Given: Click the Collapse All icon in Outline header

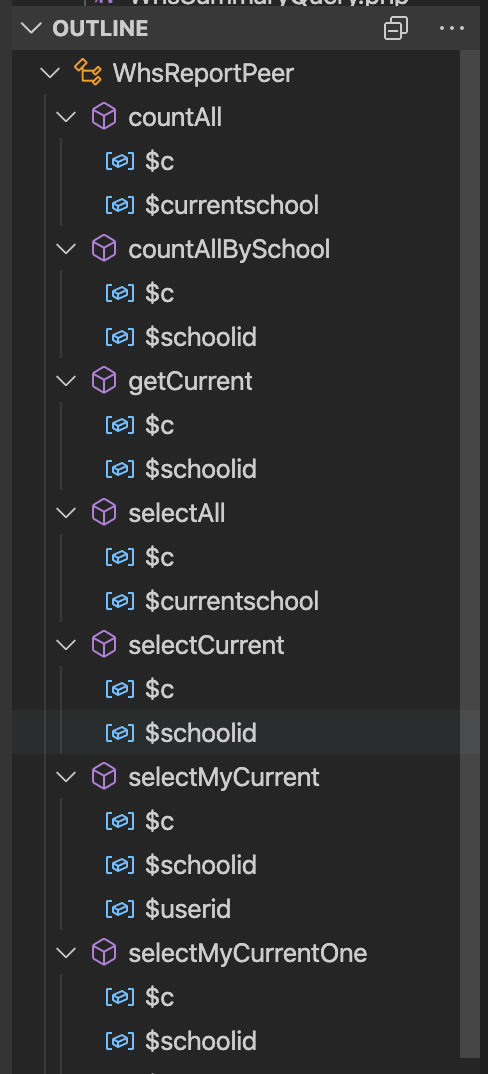Looking at the screenshot, I should pos(395,28).
